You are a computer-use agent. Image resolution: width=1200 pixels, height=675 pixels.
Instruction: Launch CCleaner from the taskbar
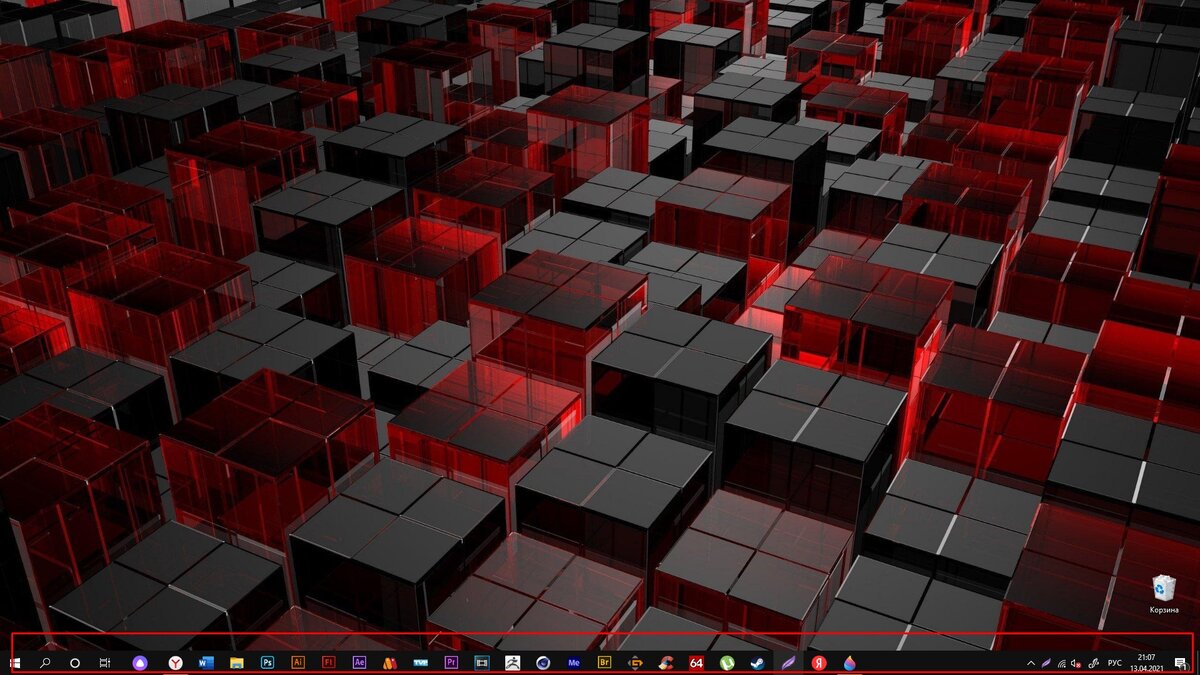click(x=666, y=663)
